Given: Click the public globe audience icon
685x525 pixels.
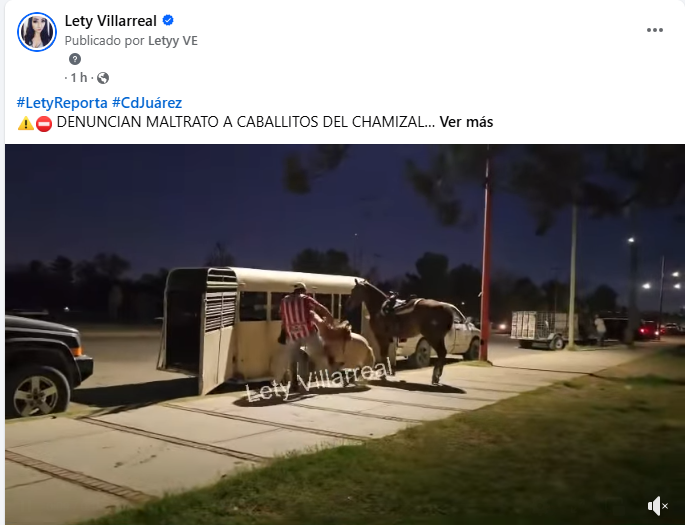Looking at the screenshot, I should (x=103, y=78).
